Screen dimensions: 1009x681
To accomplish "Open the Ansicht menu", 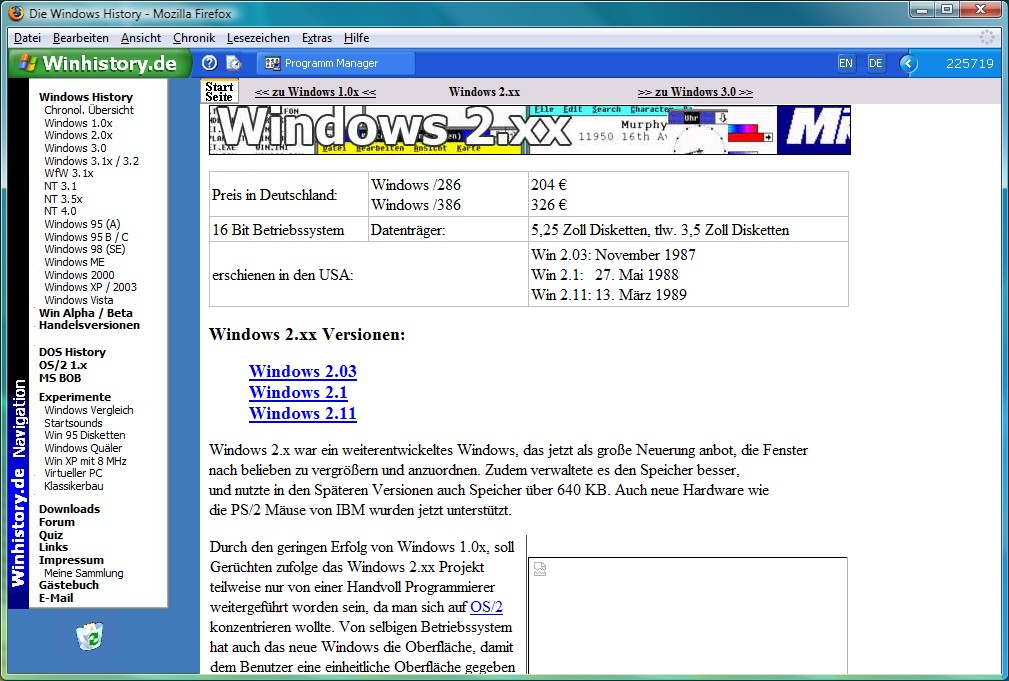I will coord(141,38).
